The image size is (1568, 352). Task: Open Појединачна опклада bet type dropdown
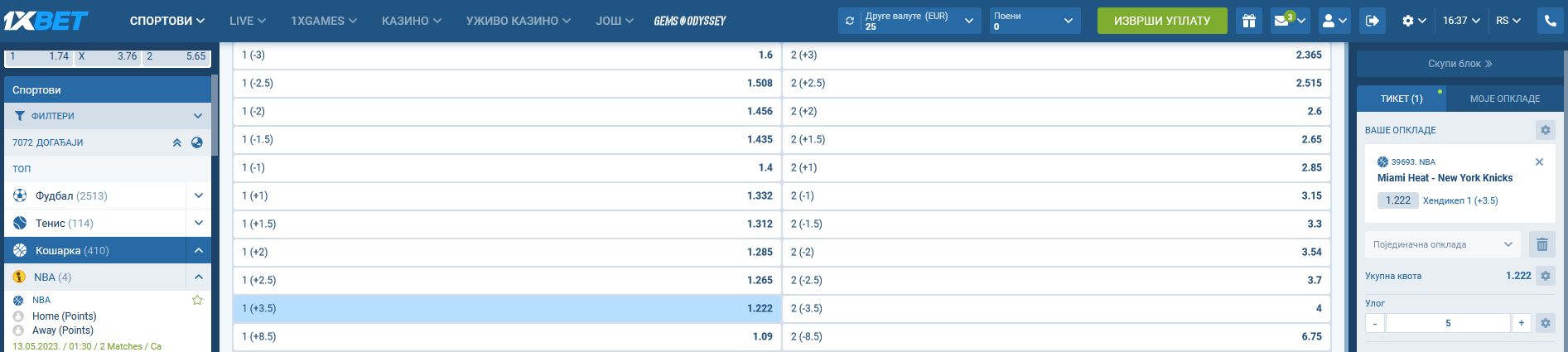[1442, 244]
